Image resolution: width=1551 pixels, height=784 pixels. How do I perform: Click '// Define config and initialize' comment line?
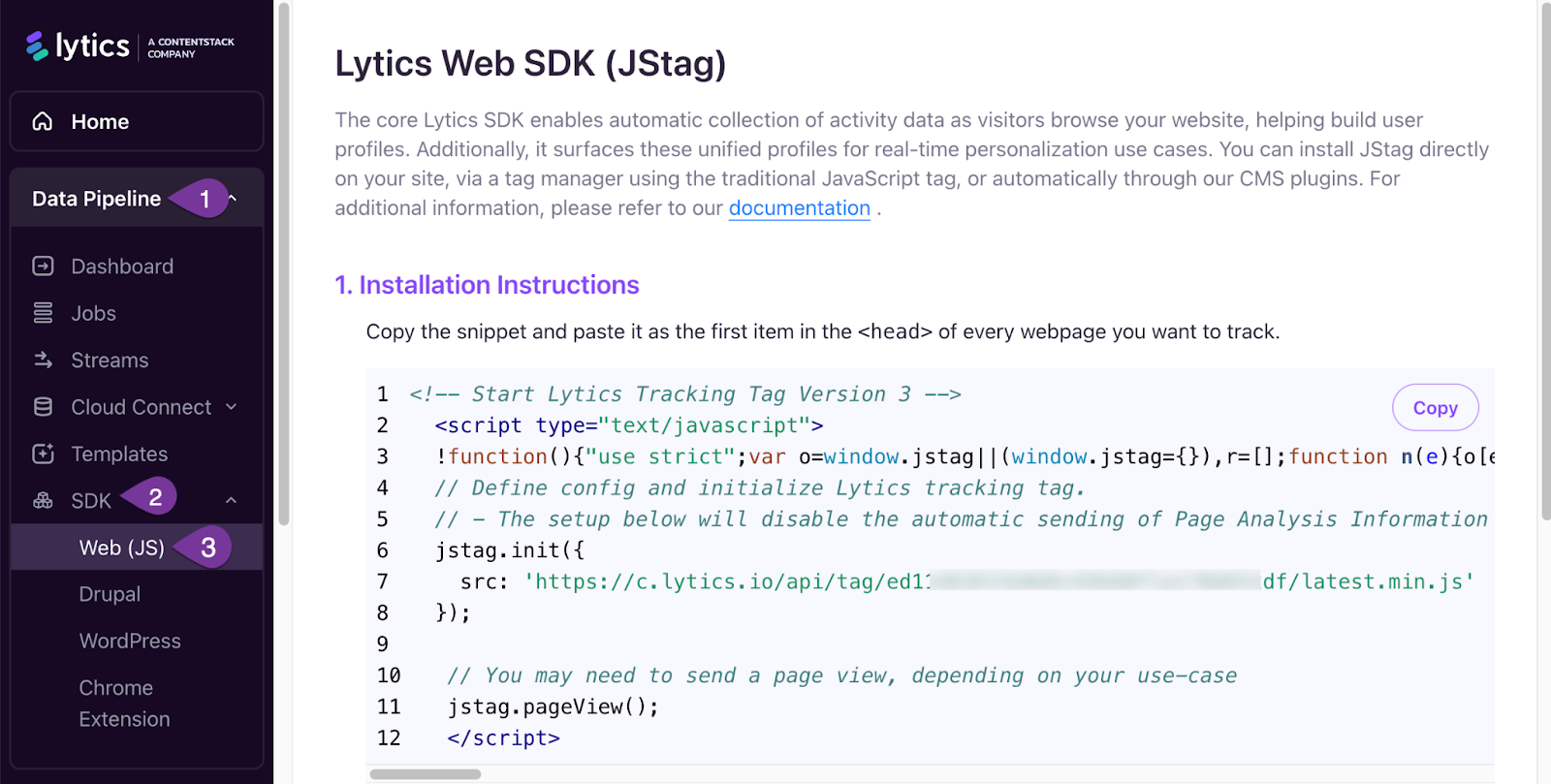pyautogui.click(x=760, y=488)
